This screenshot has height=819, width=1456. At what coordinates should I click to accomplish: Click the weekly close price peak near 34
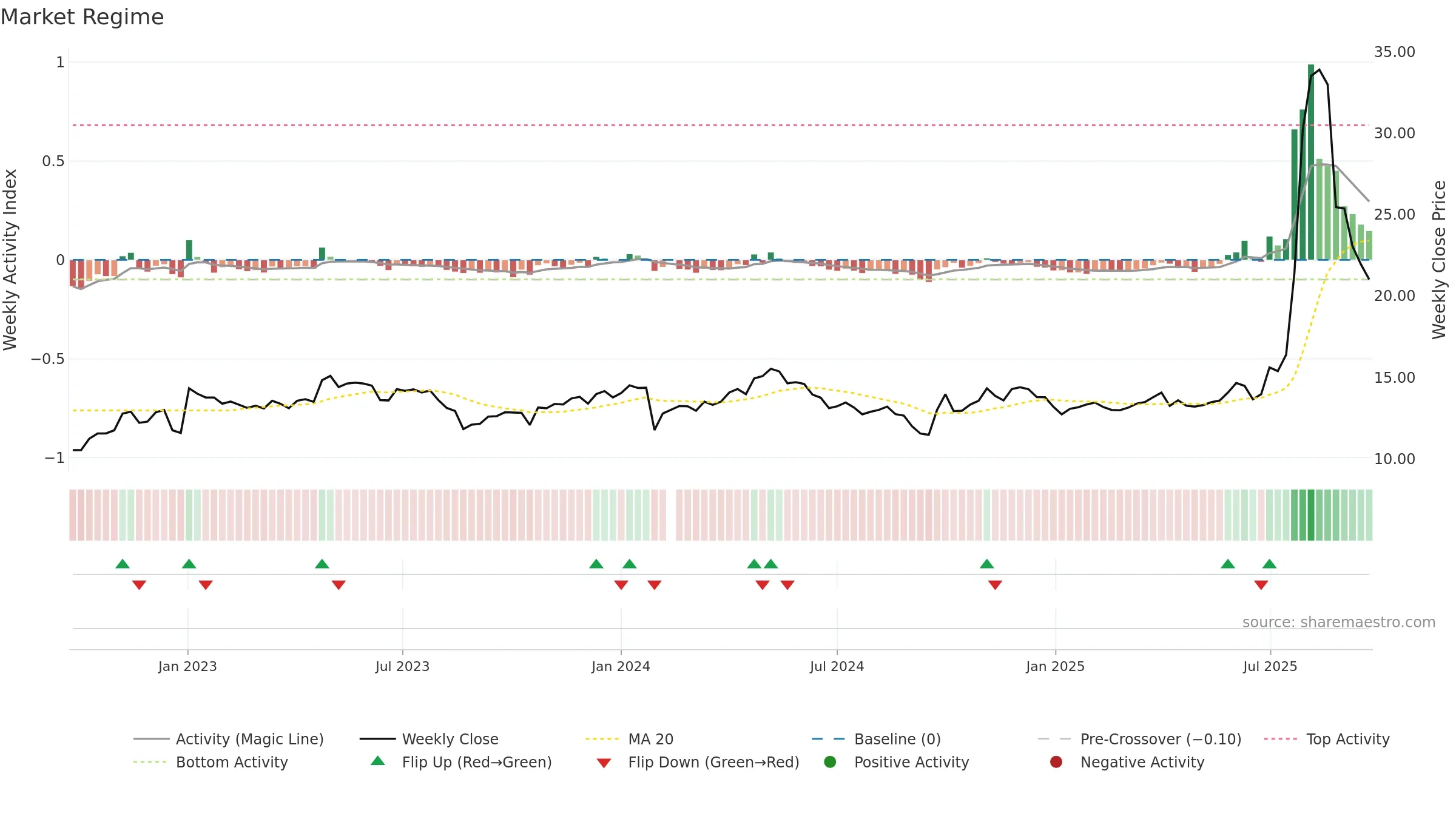click(x=1319, y=70)
